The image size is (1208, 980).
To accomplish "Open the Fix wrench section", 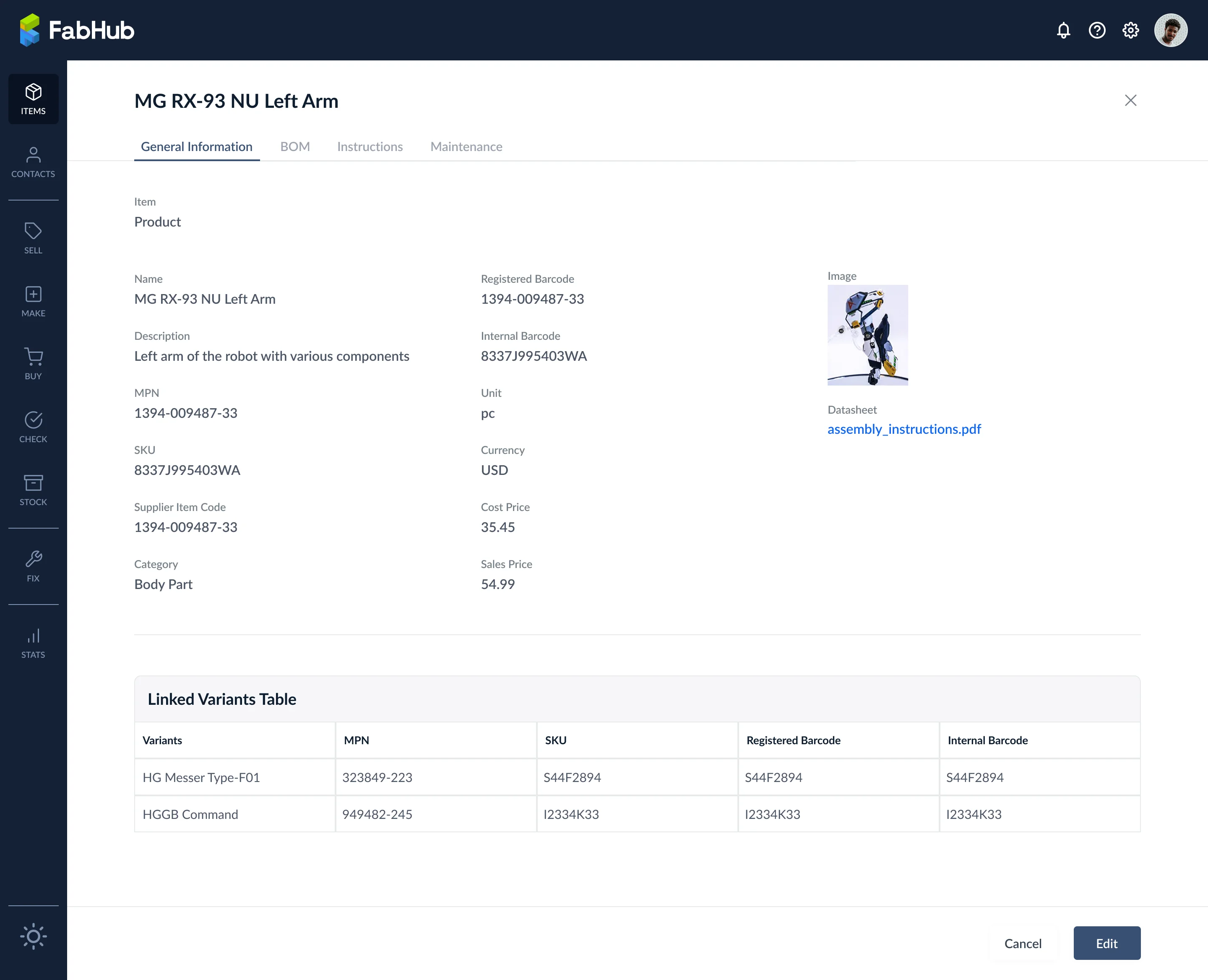I will click(33, 567).
